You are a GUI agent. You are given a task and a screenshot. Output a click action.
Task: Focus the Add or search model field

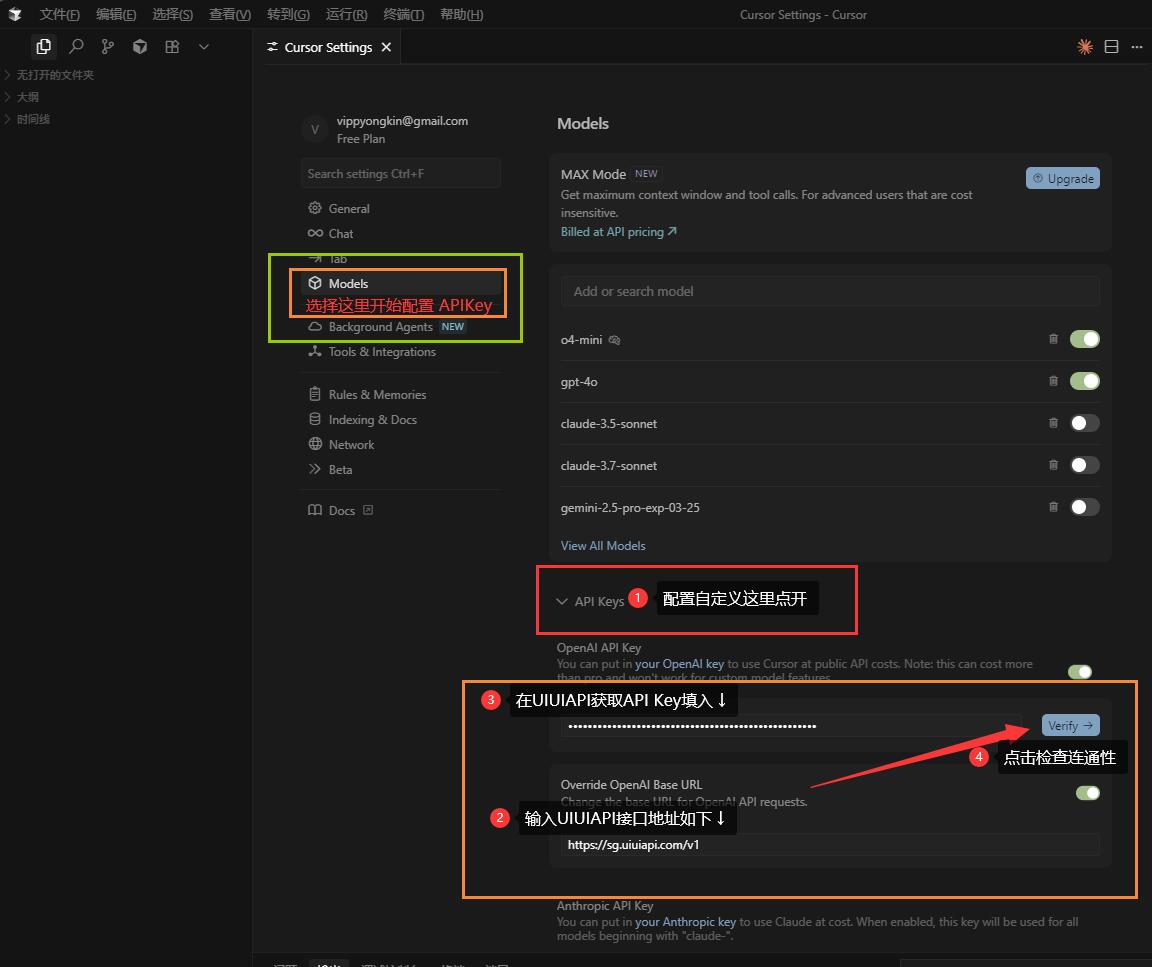click(x=830, y=292)
